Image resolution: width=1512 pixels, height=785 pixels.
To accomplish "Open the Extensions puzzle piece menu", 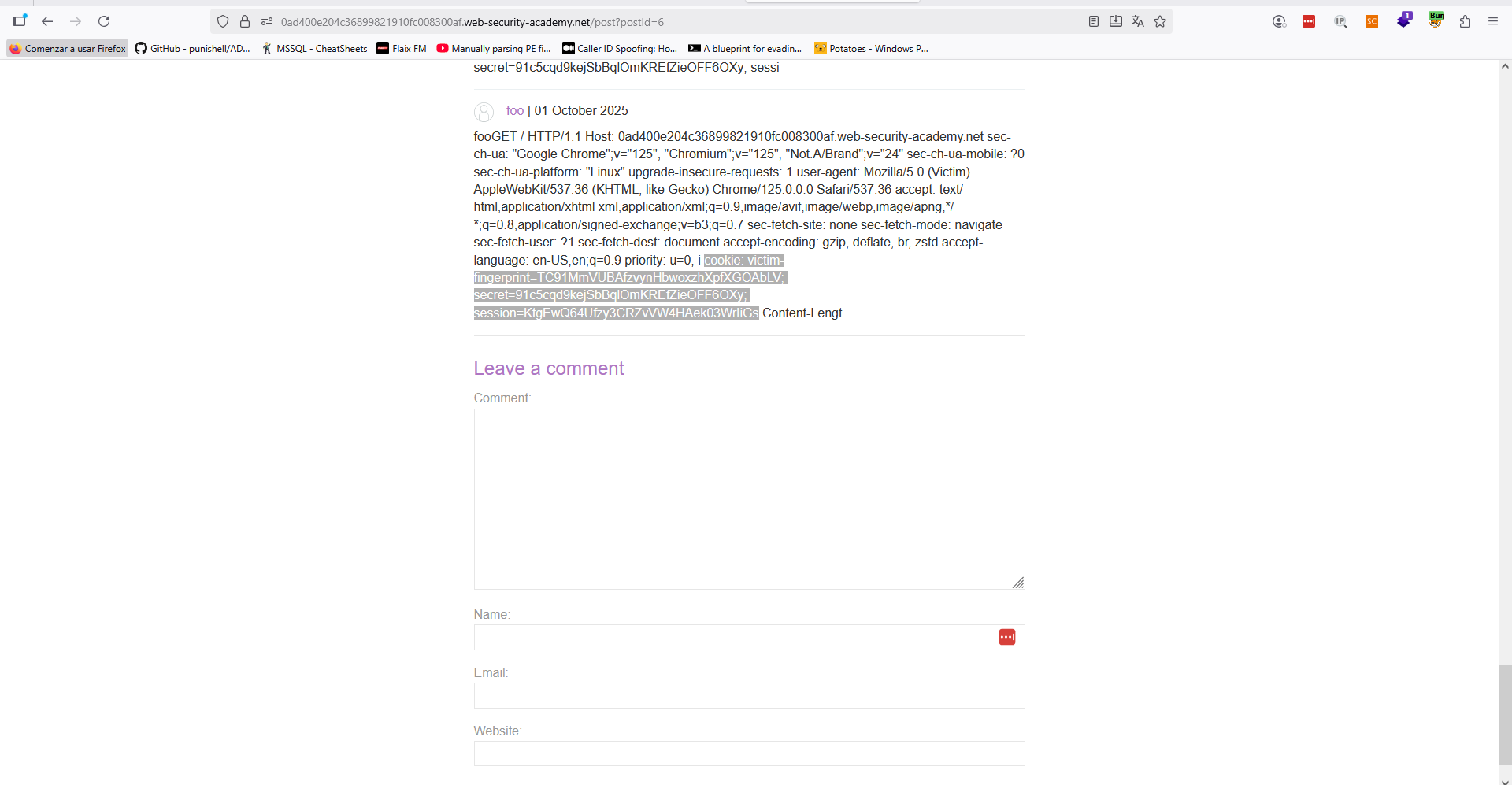I will (1465, 21).
